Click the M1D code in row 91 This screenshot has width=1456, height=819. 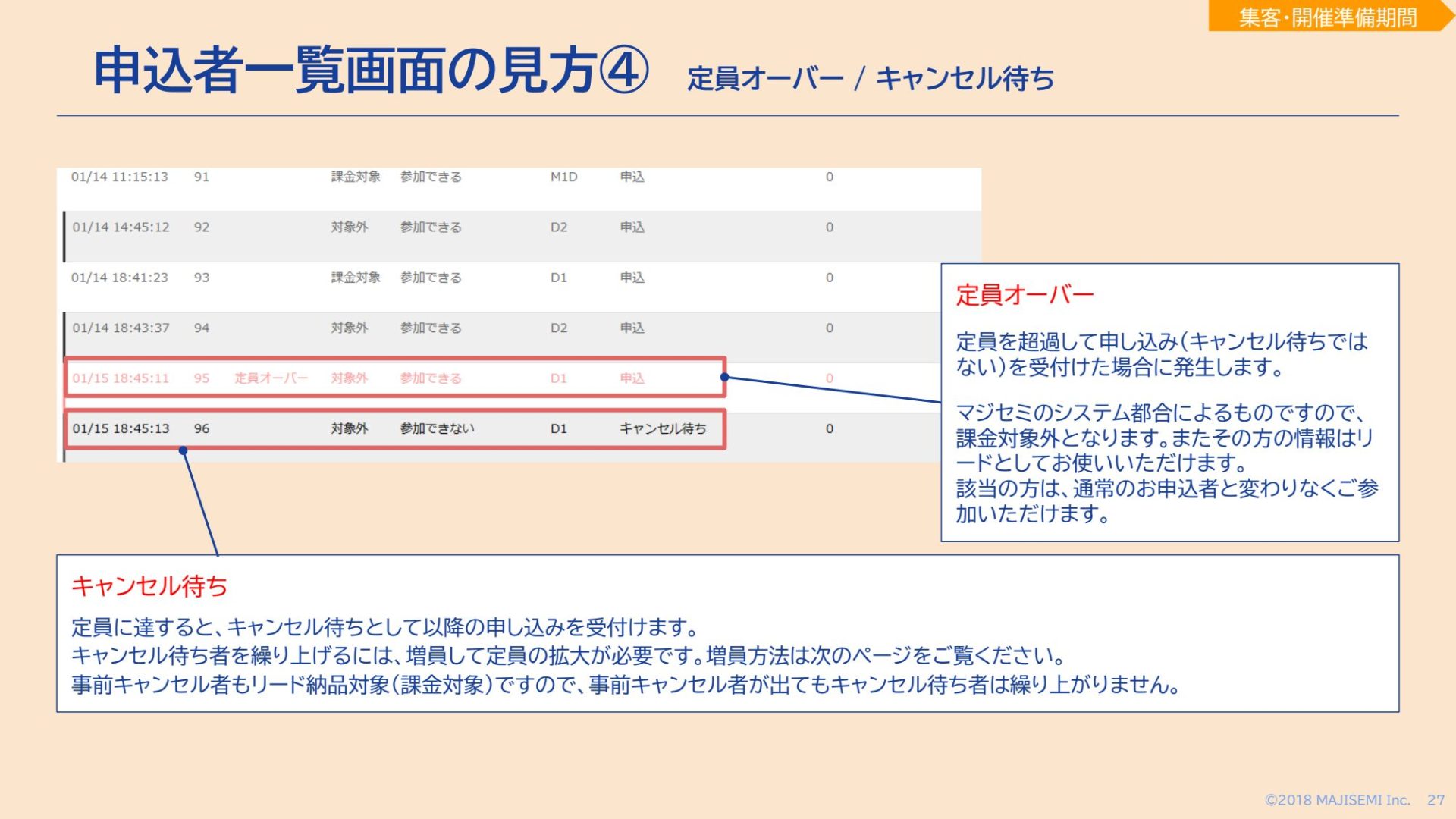(563, 177)
